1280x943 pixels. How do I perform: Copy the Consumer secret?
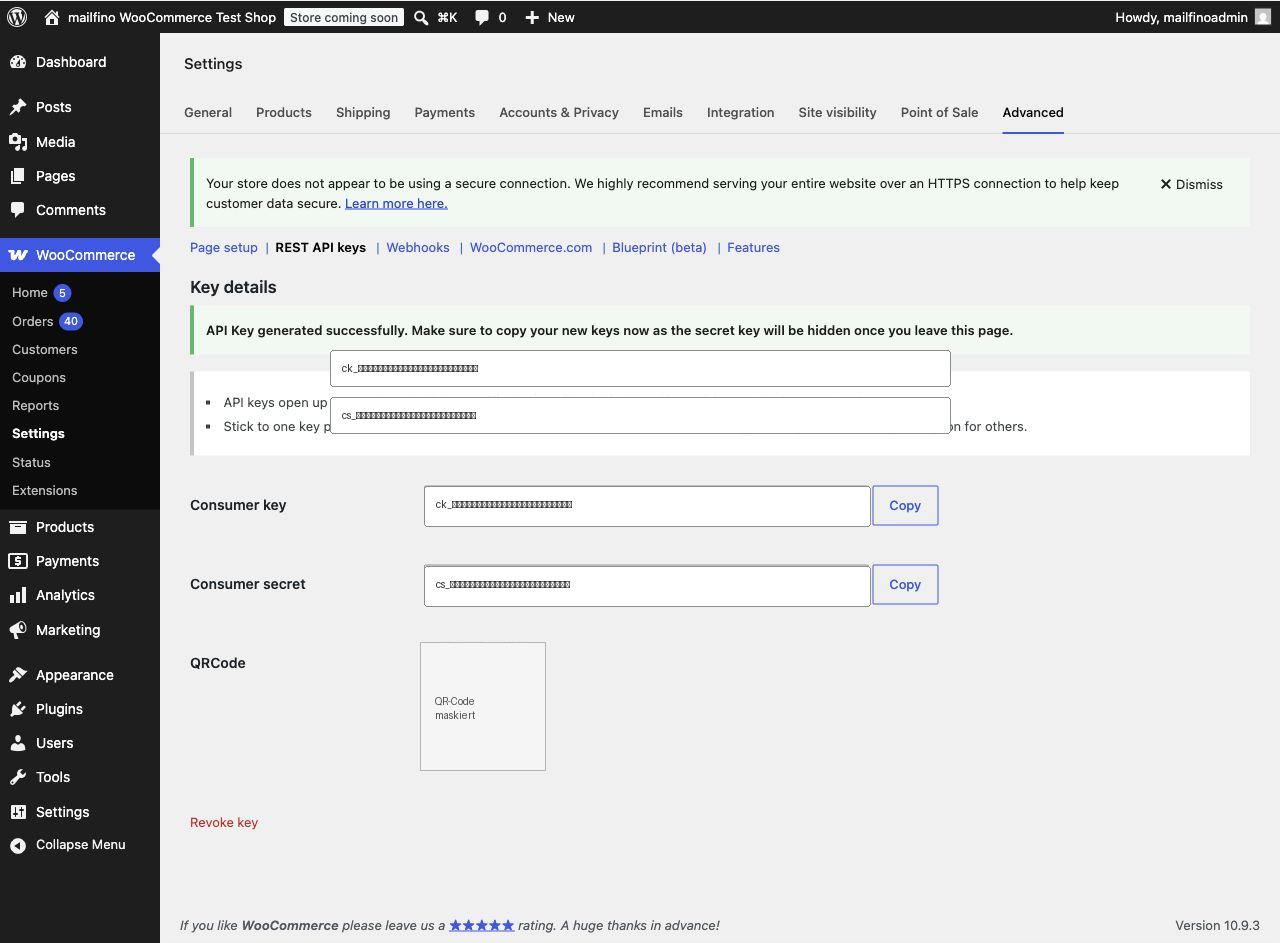click(905, 584)
